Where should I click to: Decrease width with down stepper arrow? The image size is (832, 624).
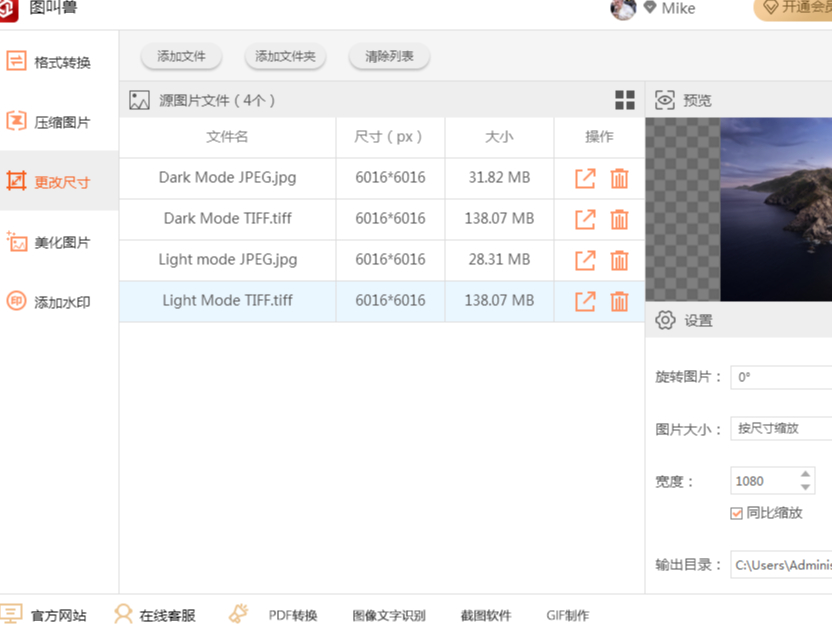[805, 487]
